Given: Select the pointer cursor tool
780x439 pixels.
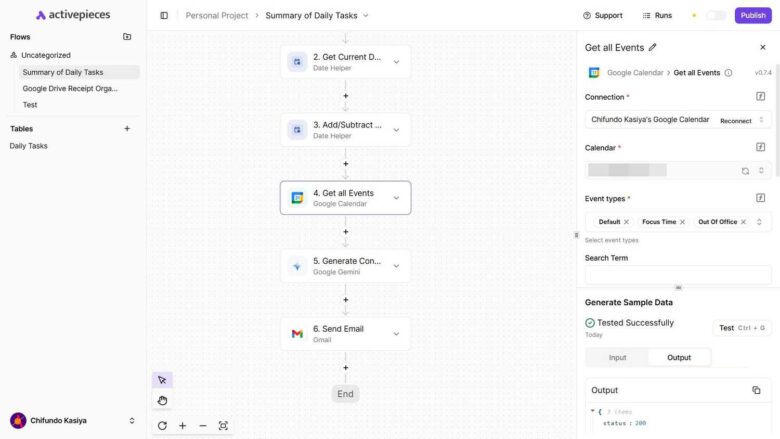Looking at the screenshot, I should pos(162,380).
